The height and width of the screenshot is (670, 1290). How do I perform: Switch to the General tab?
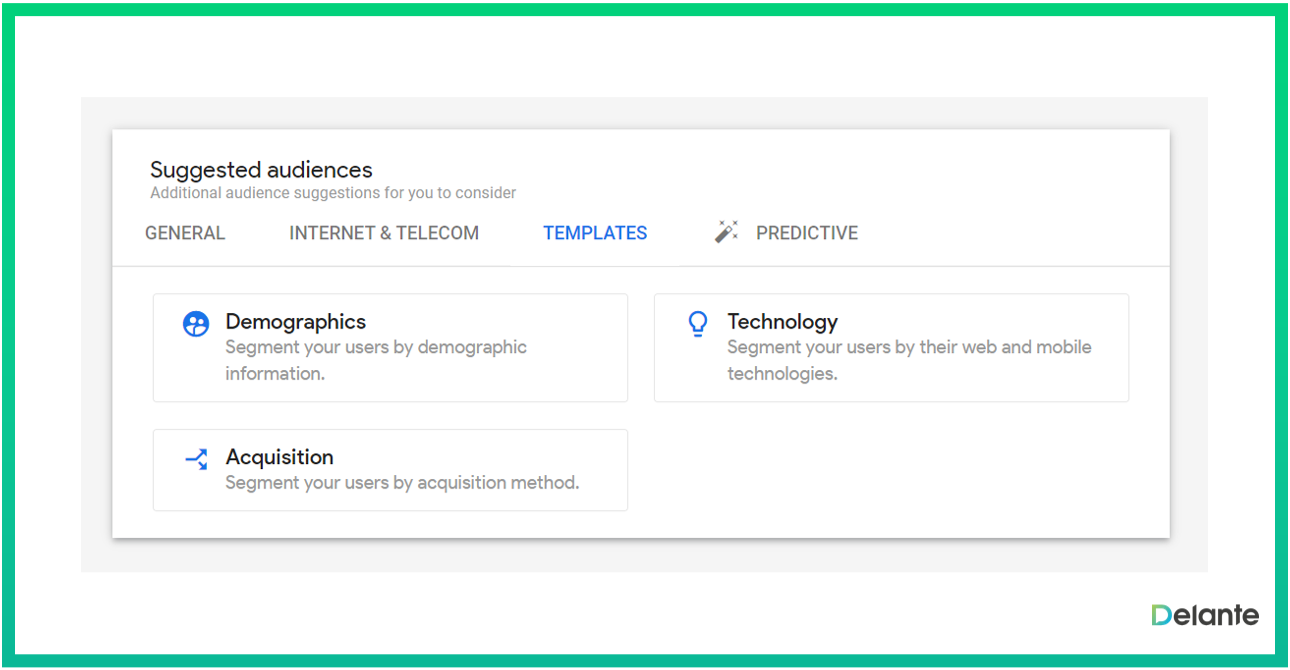pyautogui.click(x=185, y=233)
